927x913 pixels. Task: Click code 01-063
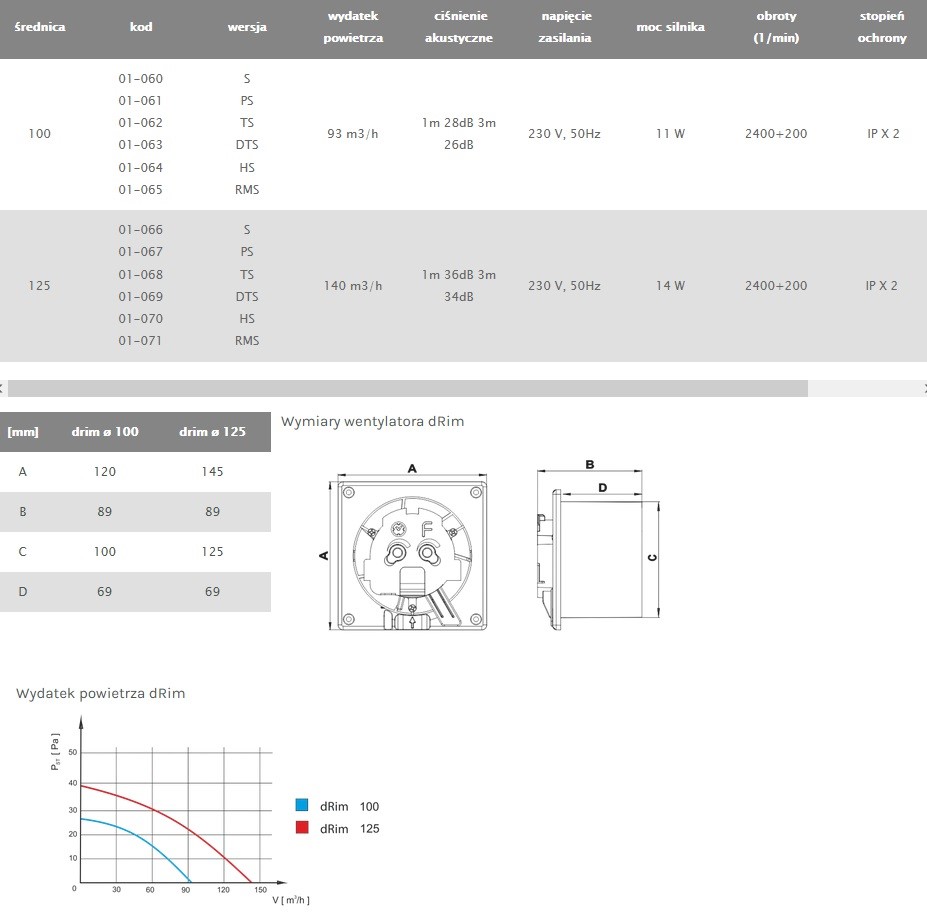click(141, 144)
